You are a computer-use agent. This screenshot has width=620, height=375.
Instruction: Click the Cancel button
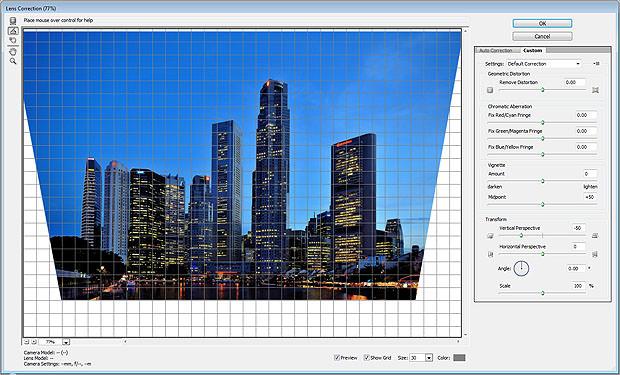point(542,36)
